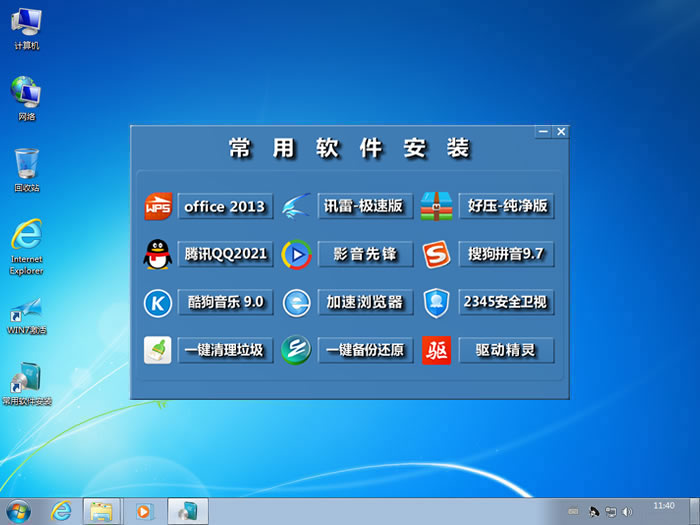700x525 pixels.
Task: Run 一键备份还原
Action: [x=365, y=350]
